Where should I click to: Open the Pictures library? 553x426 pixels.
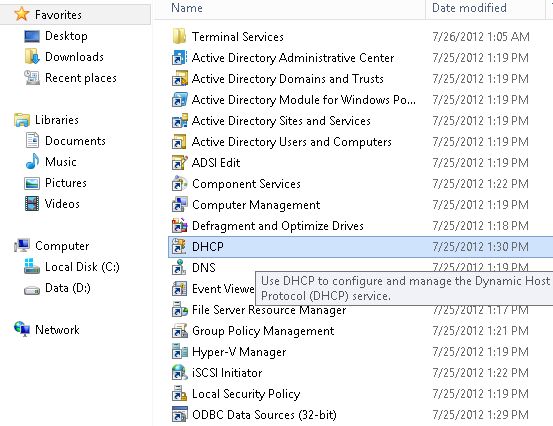point(66,183)
